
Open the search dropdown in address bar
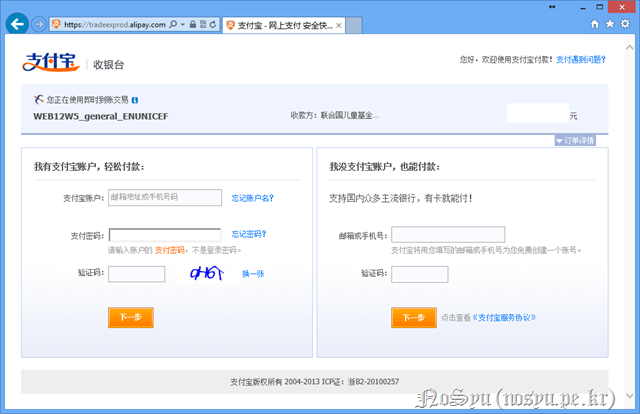click(x=181, y=23)
